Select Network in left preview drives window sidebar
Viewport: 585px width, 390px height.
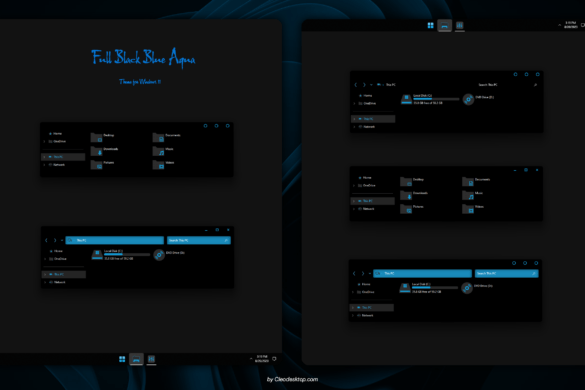(x=57, y=282)
